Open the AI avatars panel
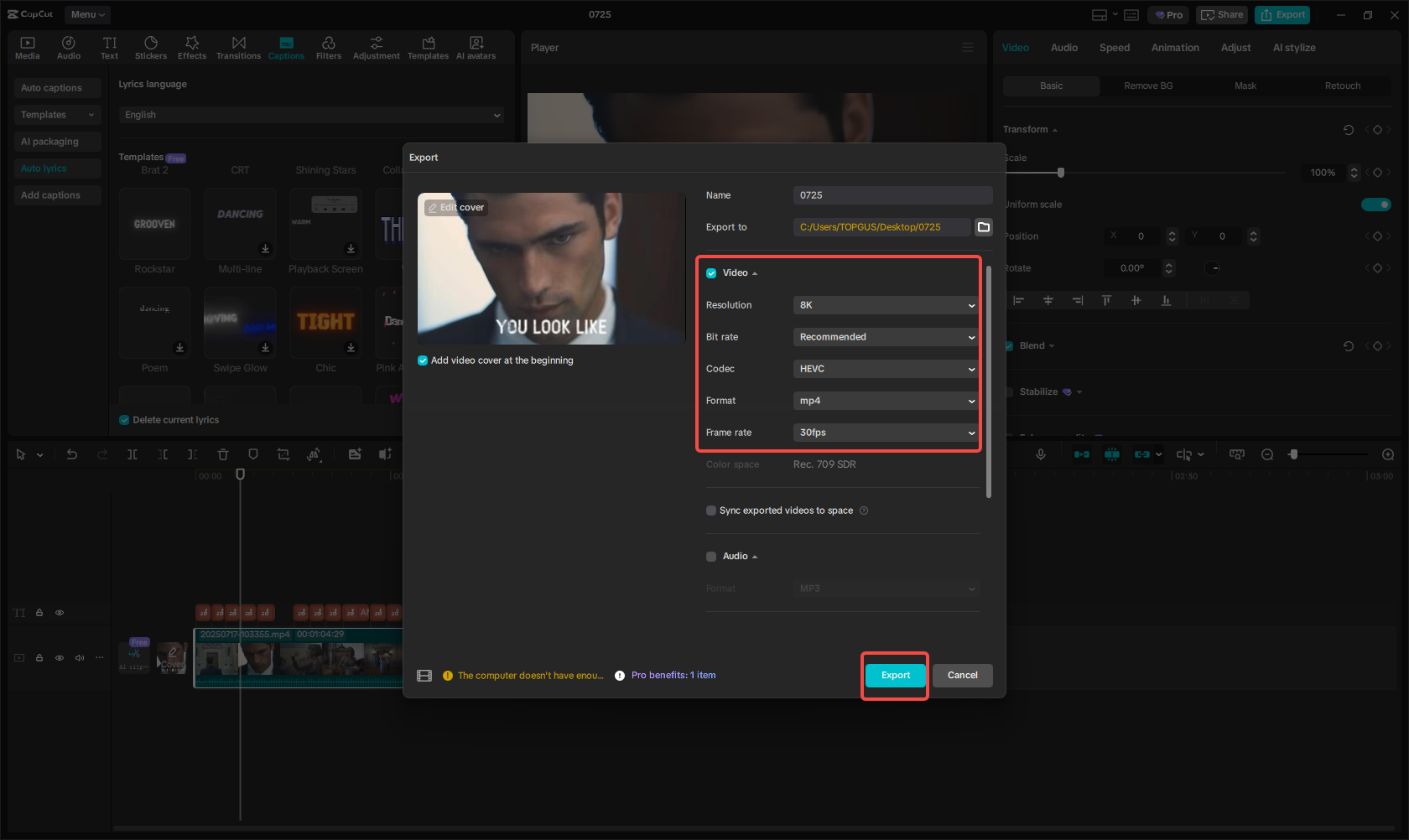The image size is (1409, 840). pyautogui.click(x=476, y=48)
